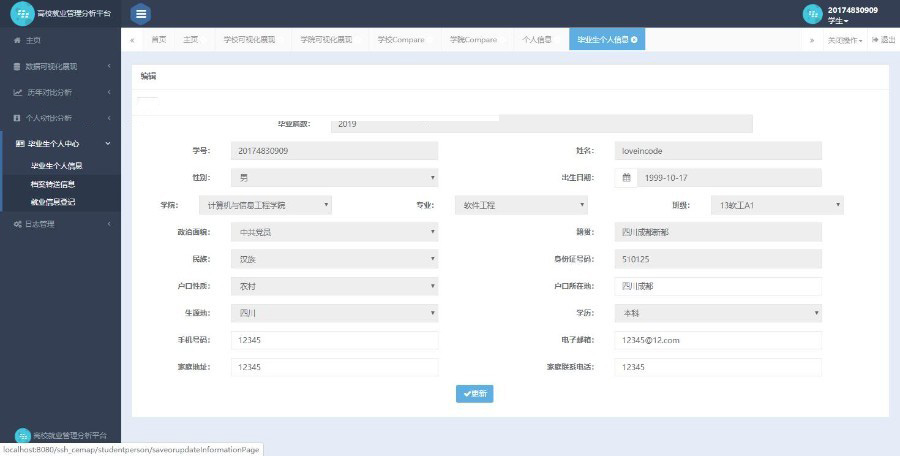The image size is (900, 456).
Task: Click the platform logo in sidebar header
Action: (x=20, y=14)
